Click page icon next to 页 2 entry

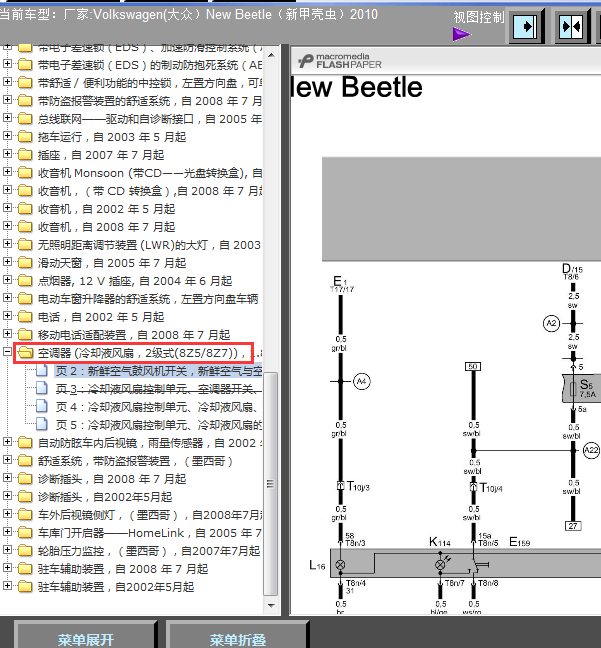[42, 371]
